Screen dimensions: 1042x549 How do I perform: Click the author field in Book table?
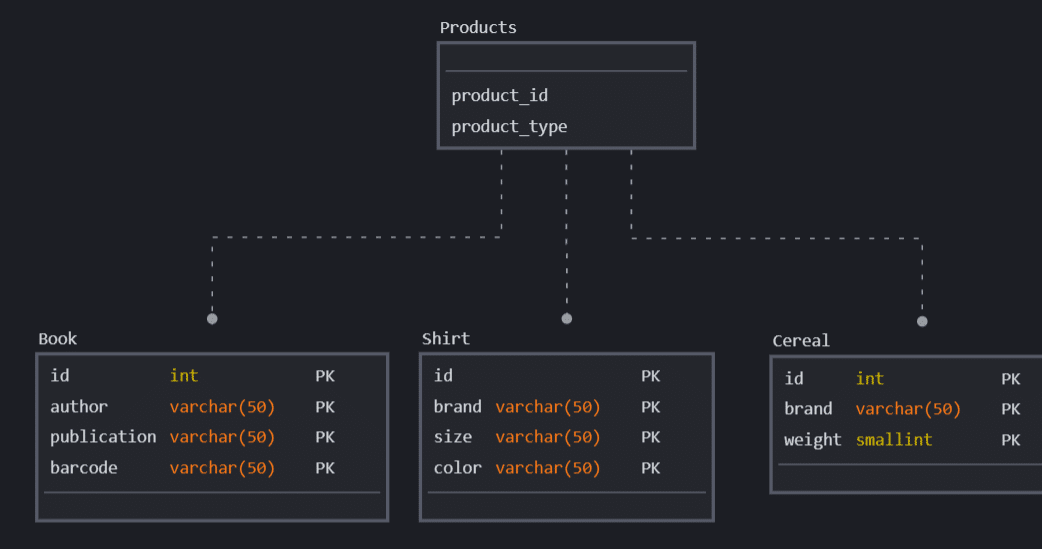[x=79, y=407]
